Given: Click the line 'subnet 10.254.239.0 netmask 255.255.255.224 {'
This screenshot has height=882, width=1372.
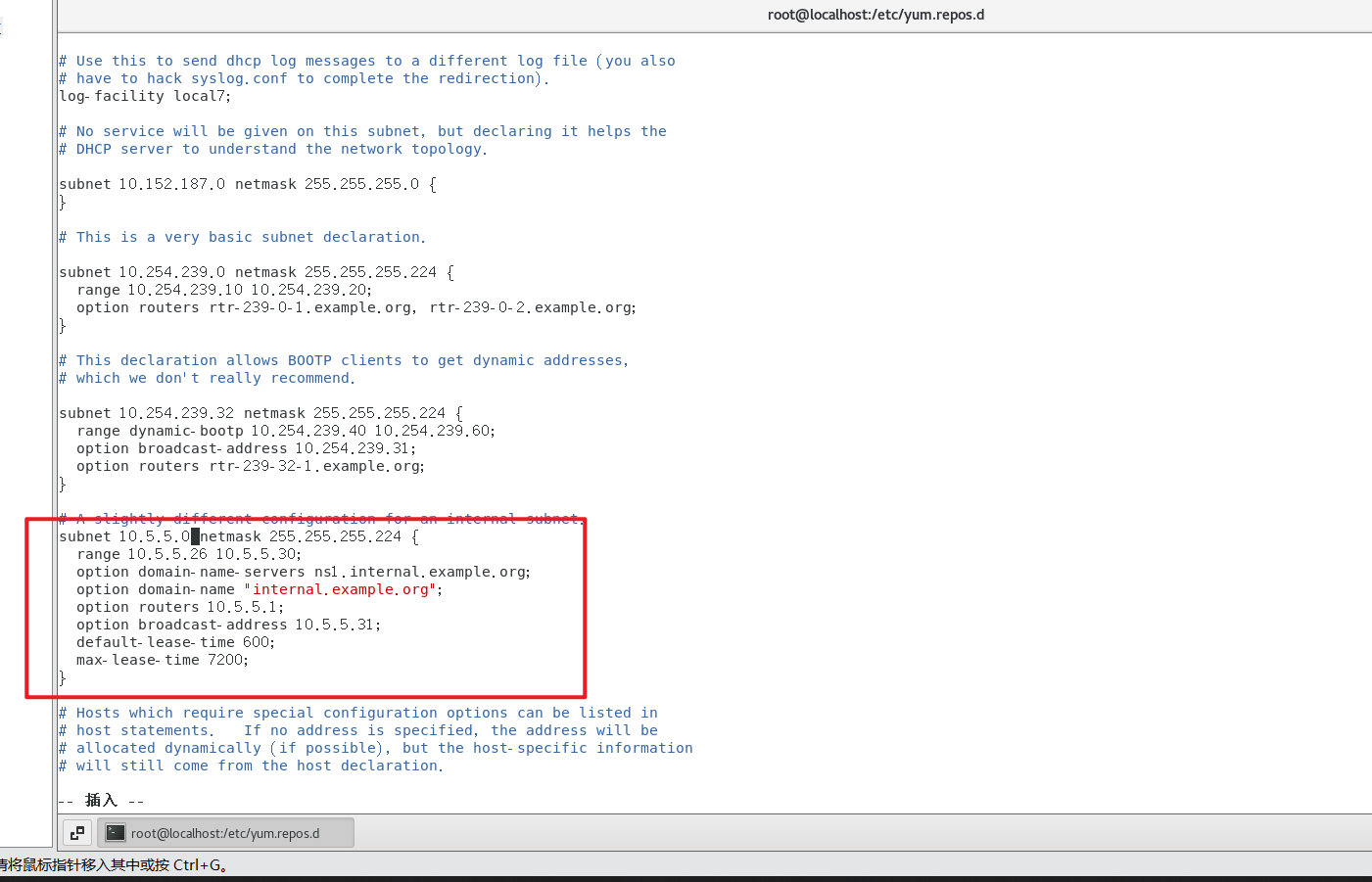Looking at the screenshot, I should pos(257,272).
